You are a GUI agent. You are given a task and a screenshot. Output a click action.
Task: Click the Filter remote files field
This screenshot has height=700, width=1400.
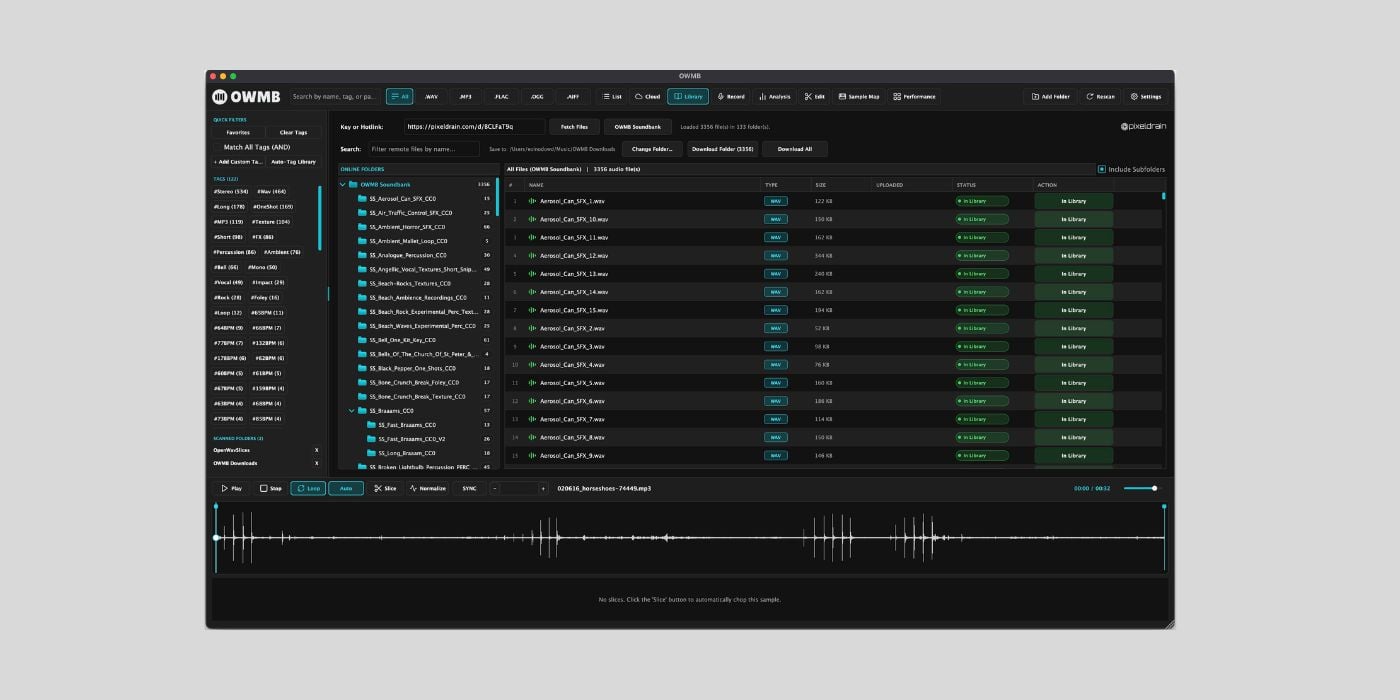coord(424,149)
